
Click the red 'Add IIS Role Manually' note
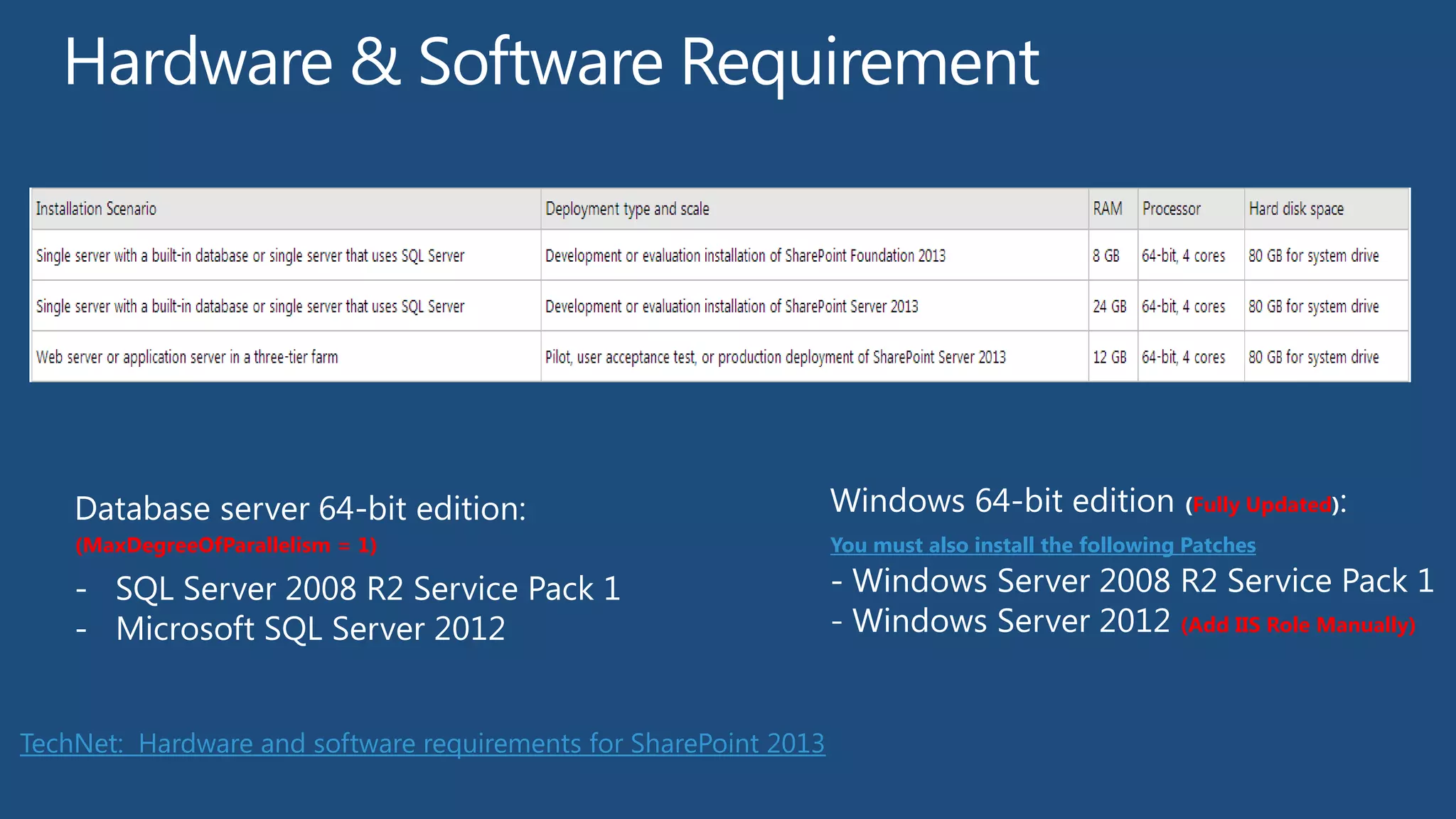tap(1298, 626)
